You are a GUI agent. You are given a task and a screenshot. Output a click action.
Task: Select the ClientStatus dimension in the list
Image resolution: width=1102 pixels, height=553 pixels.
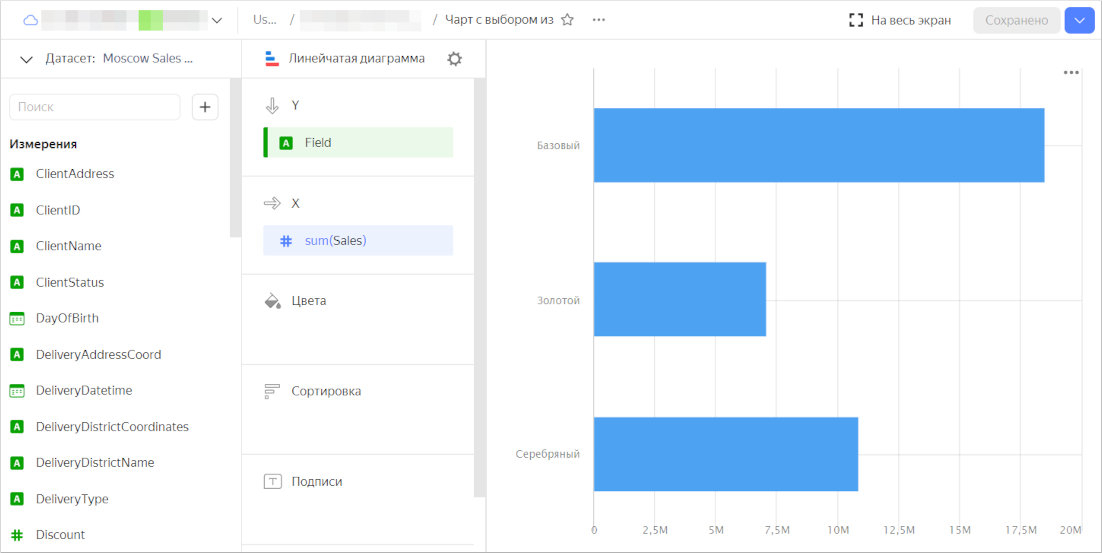pos(70,283)
